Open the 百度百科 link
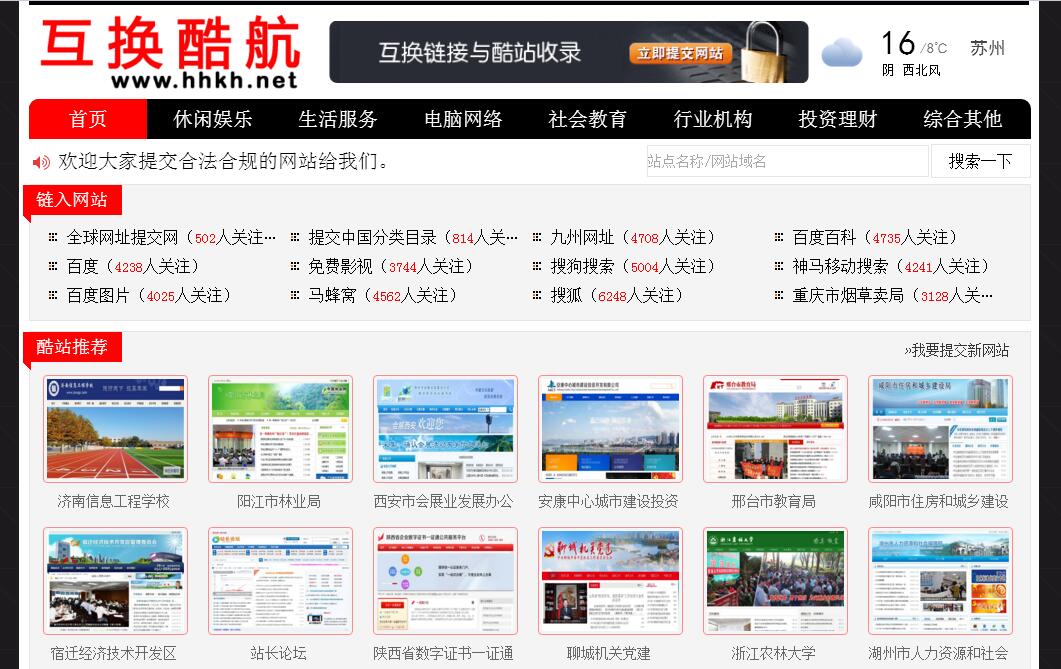This screenshot has height=669, width=1061. coord(824,237)
